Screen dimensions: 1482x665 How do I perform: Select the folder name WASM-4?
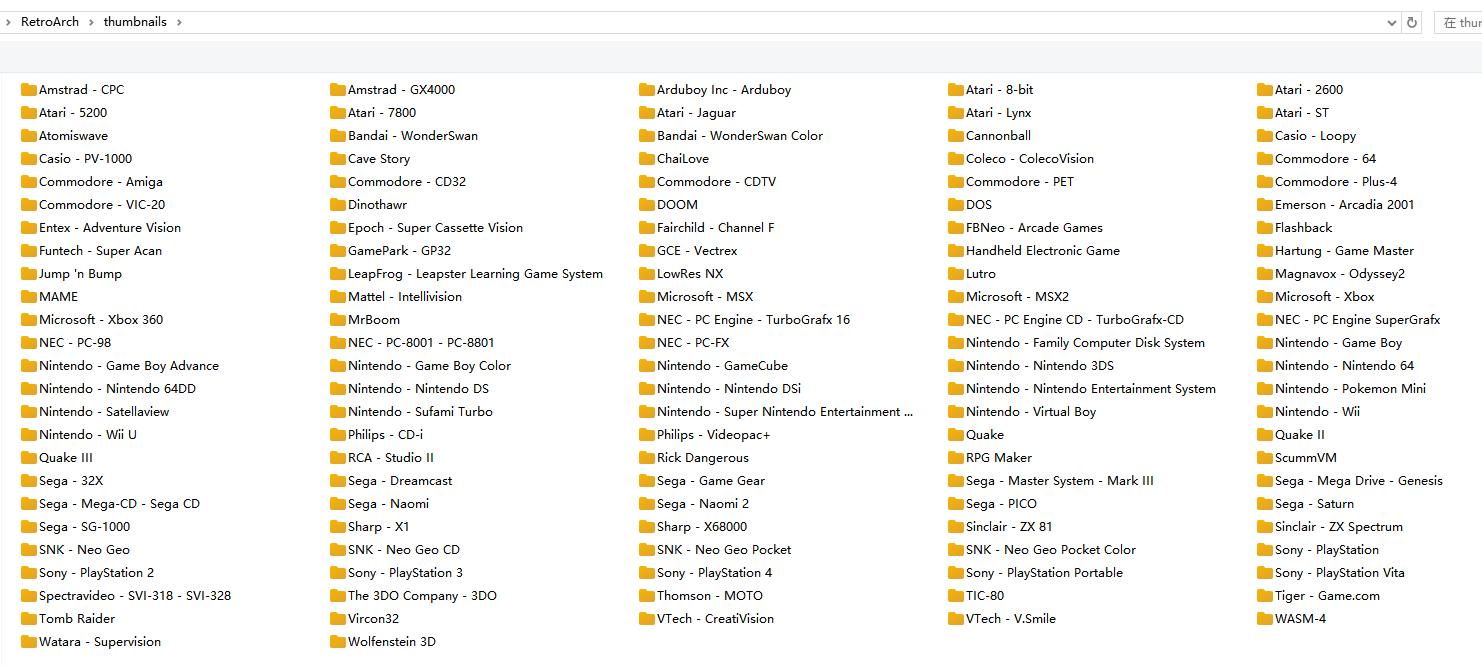coord(1300,619)
